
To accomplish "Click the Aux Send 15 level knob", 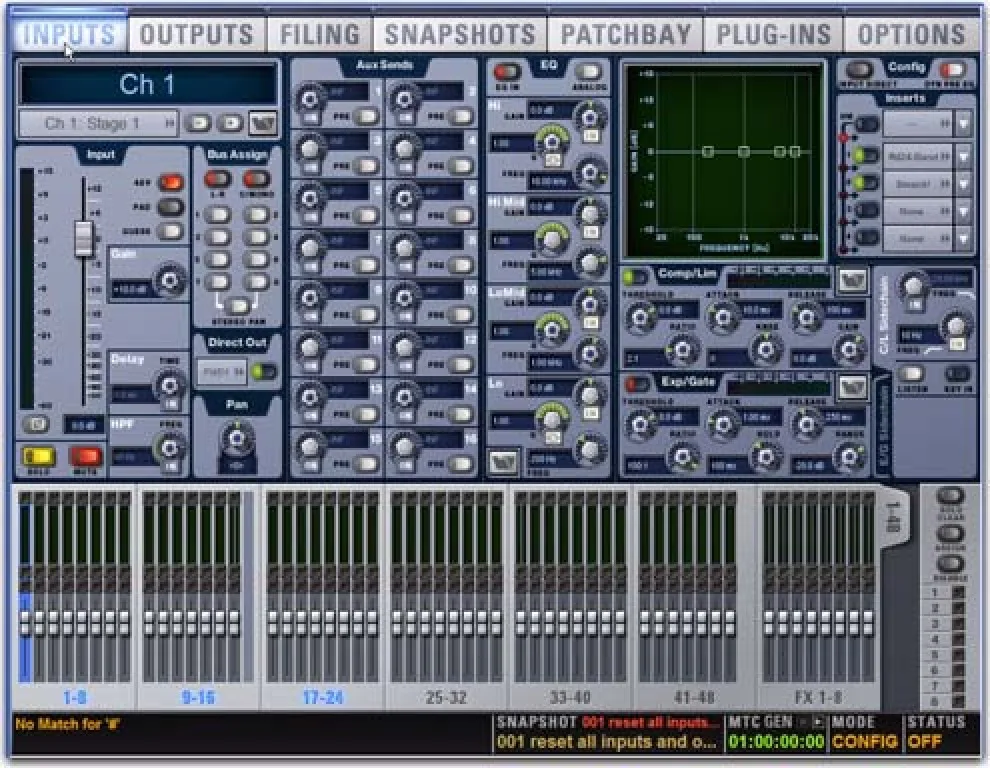I will [x=309, y=447].
